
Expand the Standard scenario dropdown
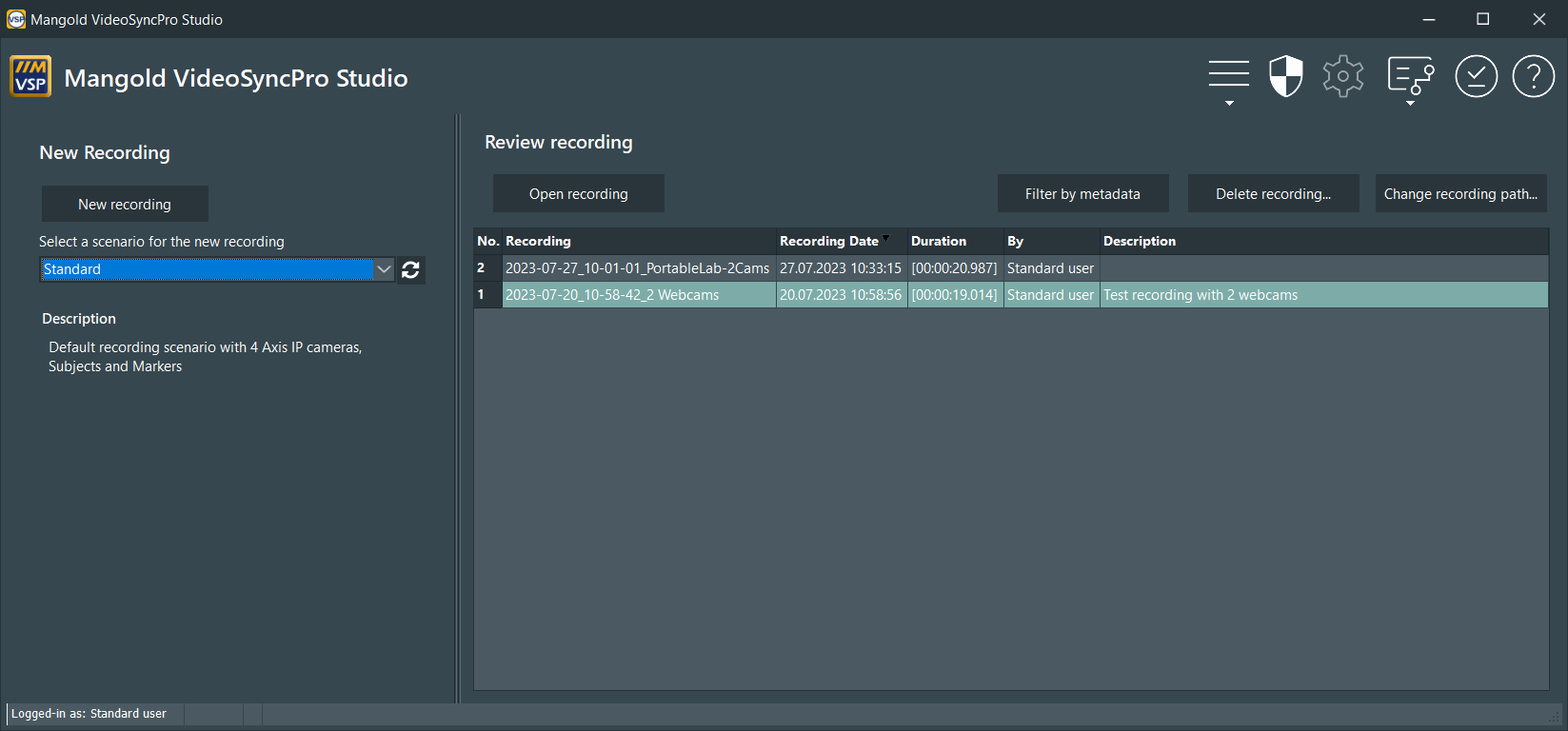pyautogui.click(x=384, y=269)
